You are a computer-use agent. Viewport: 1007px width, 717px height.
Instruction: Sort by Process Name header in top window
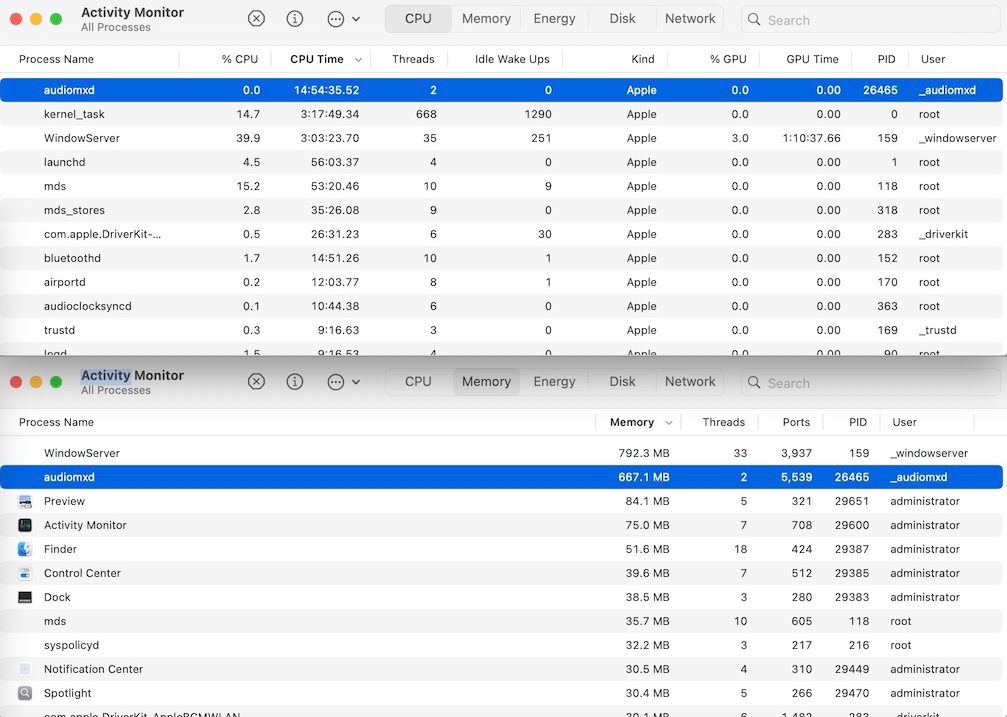(x=56, y=59)
